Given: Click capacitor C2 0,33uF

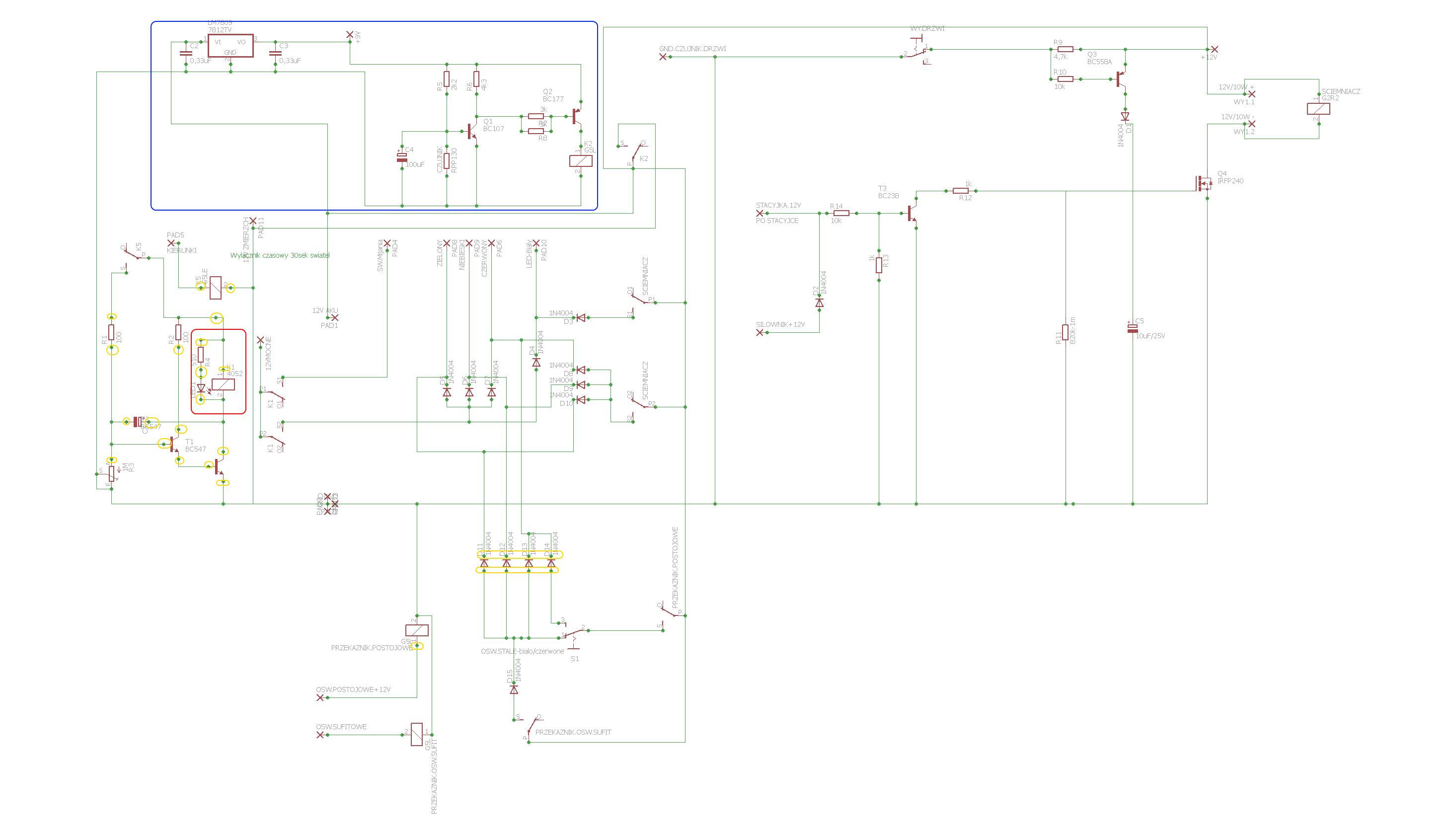Looking at the screenshot, I should (x=186, y=53).
